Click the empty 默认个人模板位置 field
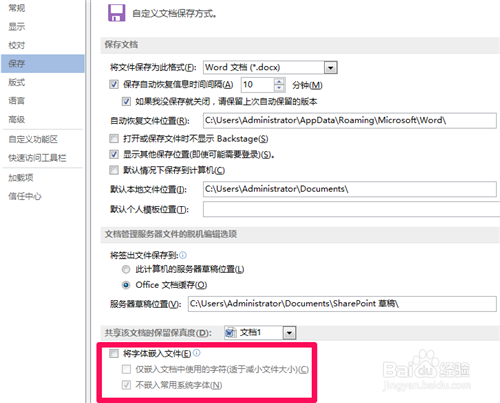Viewport: 500px width, 403px height. click(351, 209)
